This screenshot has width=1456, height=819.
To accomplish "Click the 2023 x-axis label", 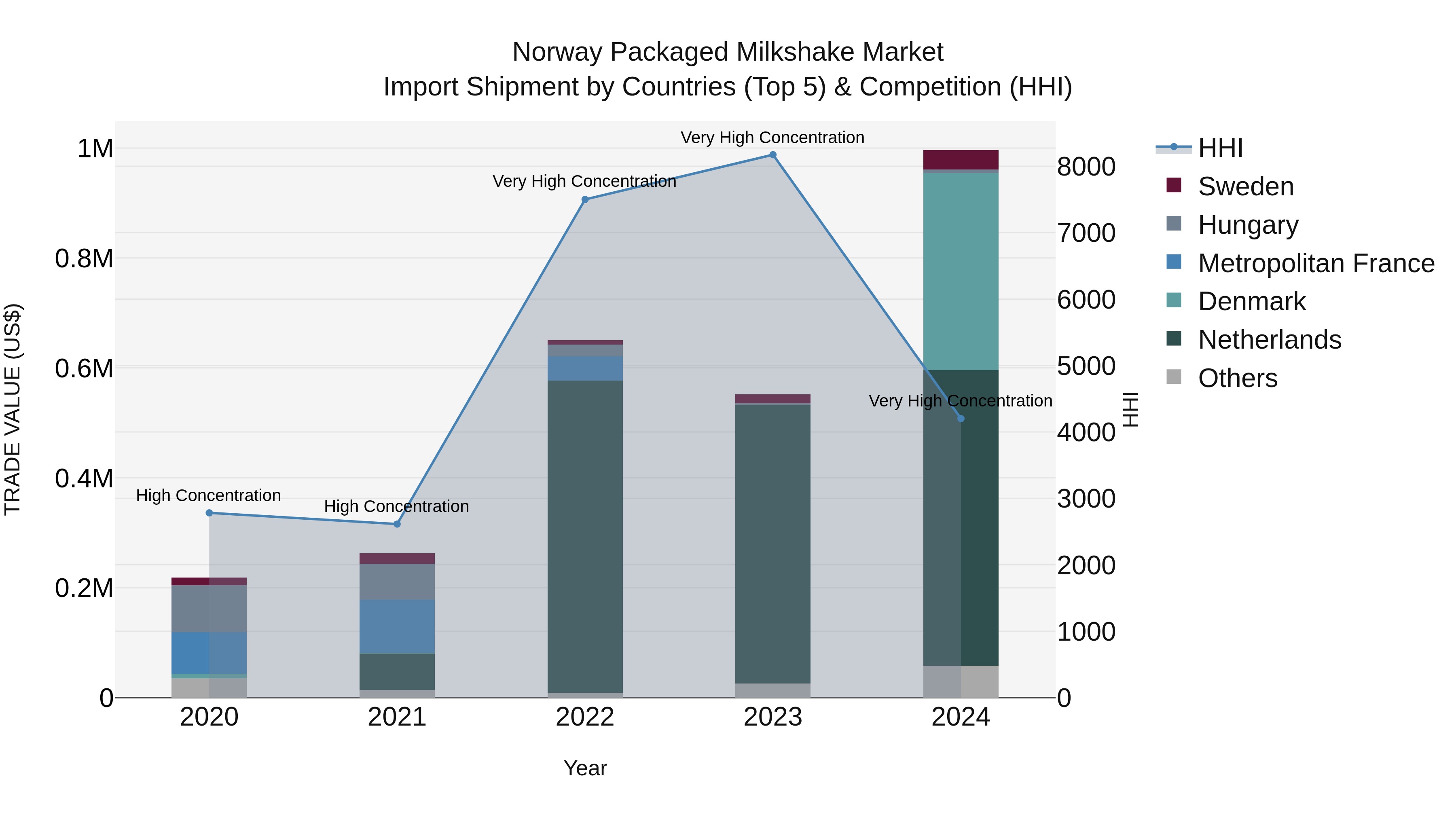I will (x=772, y=718).
